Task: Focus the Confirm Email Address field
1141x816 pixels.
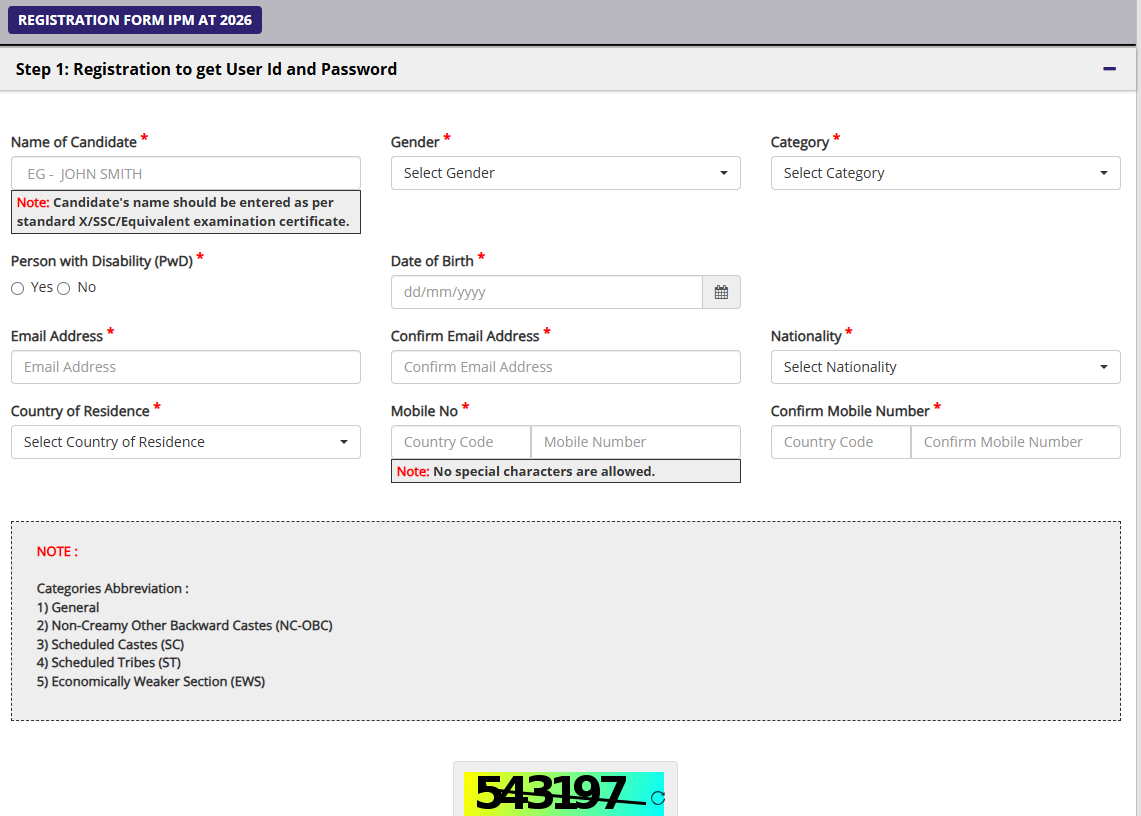Action: tap(565, 367)
